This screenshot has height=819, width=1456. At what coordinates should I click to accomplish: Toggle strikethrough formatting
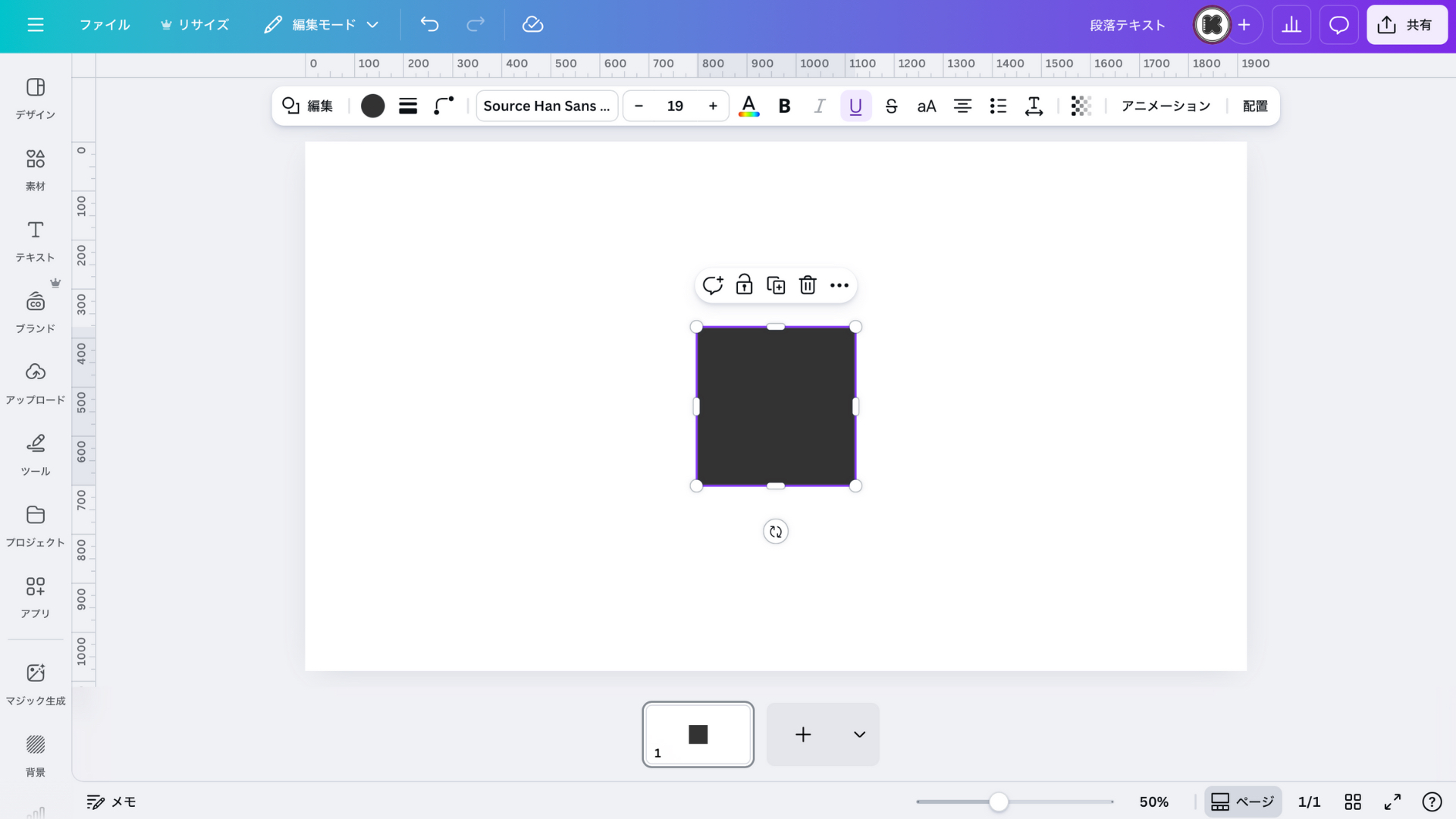pos(891,106)
